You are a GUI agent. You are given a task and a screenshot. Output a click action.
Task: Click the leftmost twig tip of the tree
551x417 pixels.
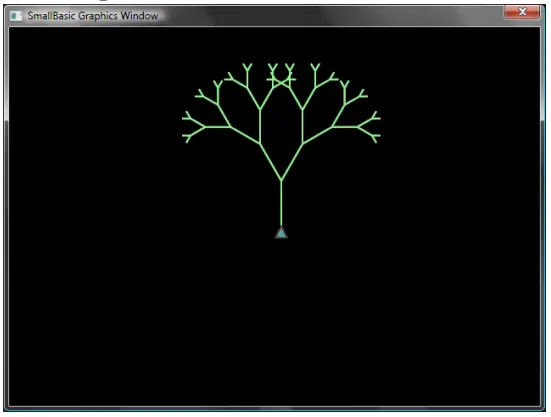183,119
